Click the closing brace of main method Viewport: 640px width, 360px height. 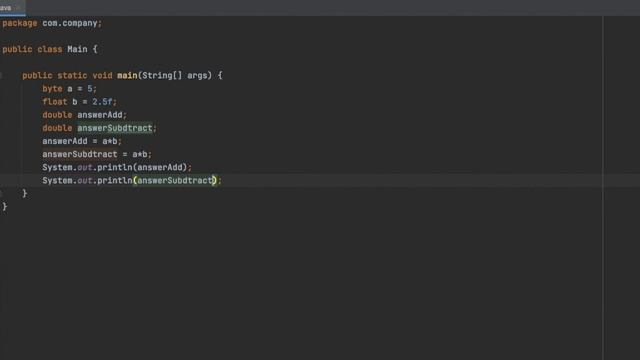(24, 193)
